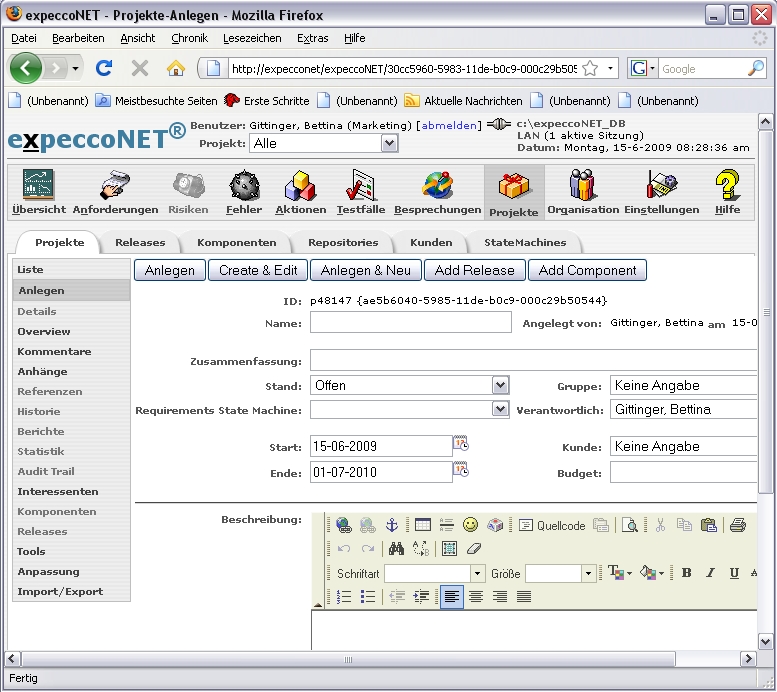Expand the Stand dropdown
Image resolution: width=777 pixels, height=692 pixels.
click(500, 385)
